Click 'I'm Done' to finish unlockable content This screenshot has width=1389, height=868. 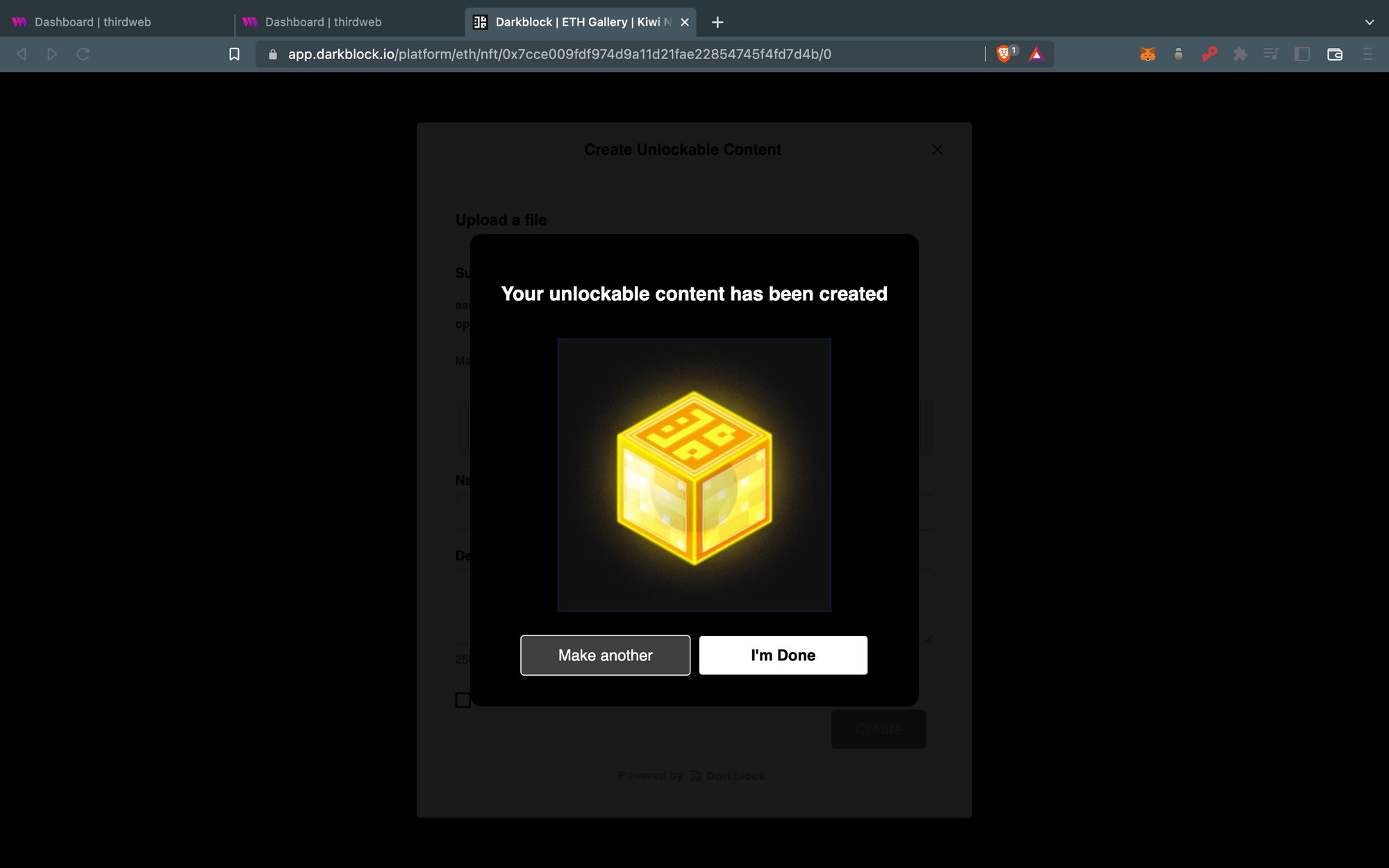783,655
